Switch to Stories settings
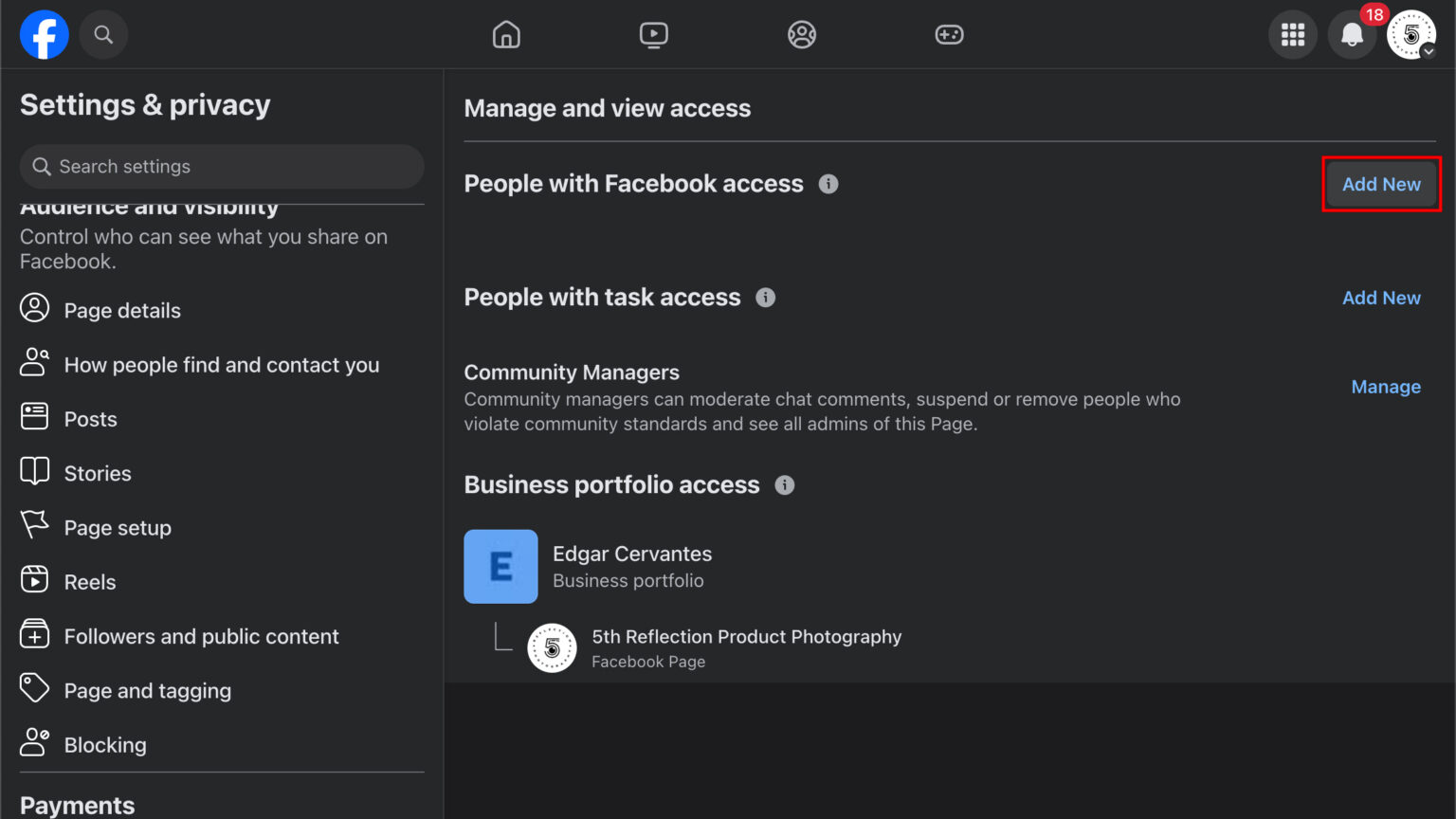The width and height of the screenshot is (1456, 819). (98, 472)
